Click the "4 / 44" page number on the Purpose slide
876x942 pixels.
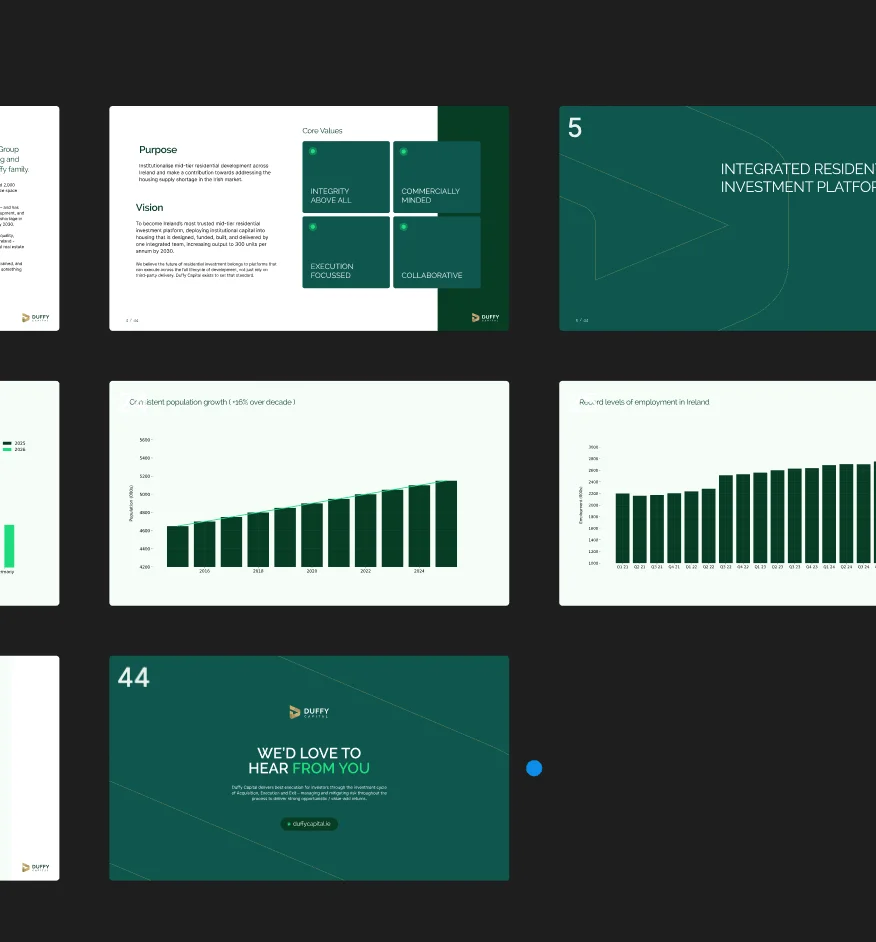point(130,321)
